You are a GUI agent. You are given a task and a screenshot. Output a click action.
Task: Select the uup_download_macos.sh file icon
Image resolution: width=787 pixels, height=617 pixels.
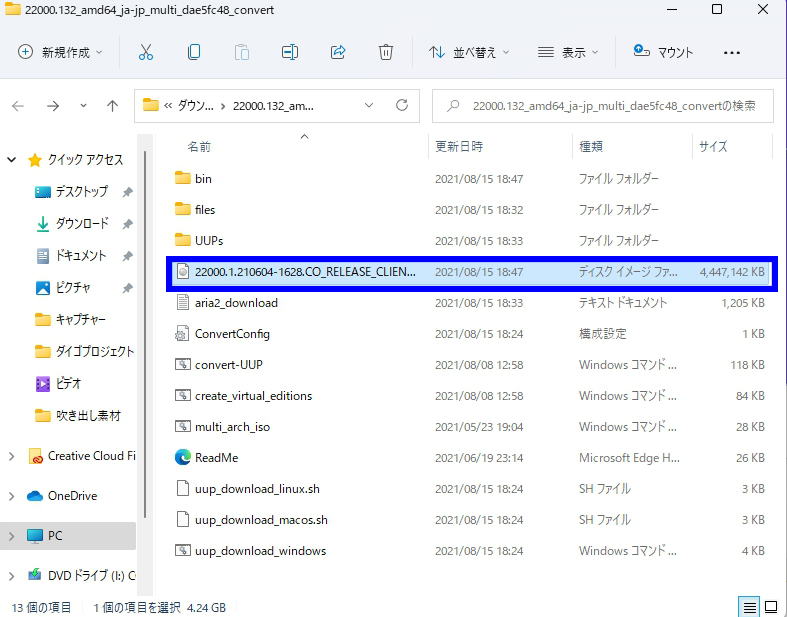[183, 520]
